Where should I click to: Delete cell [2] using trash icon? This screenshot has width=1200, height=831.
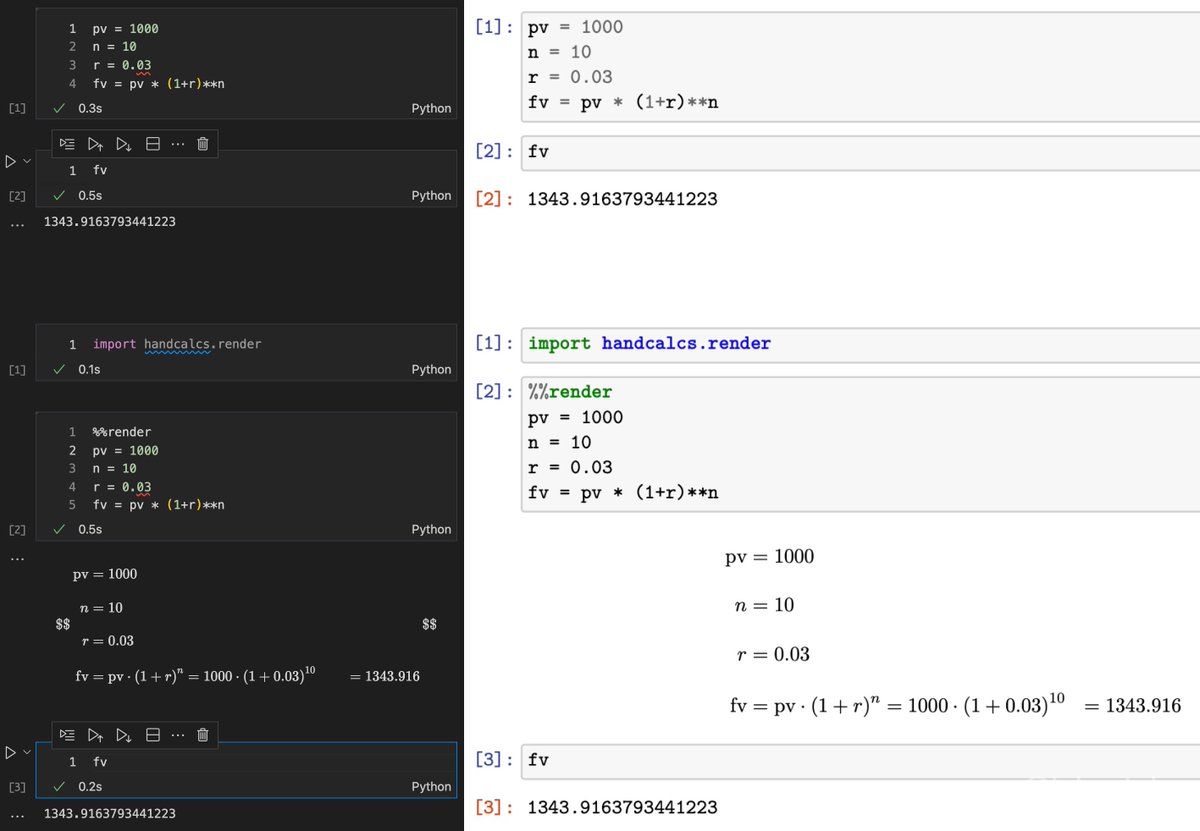(x=203, y=144)
